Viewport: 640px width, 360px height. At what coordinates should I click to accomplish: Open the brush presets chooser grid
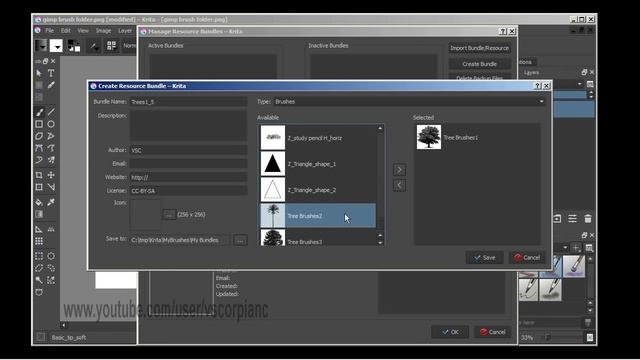click(x=111, y=46)
